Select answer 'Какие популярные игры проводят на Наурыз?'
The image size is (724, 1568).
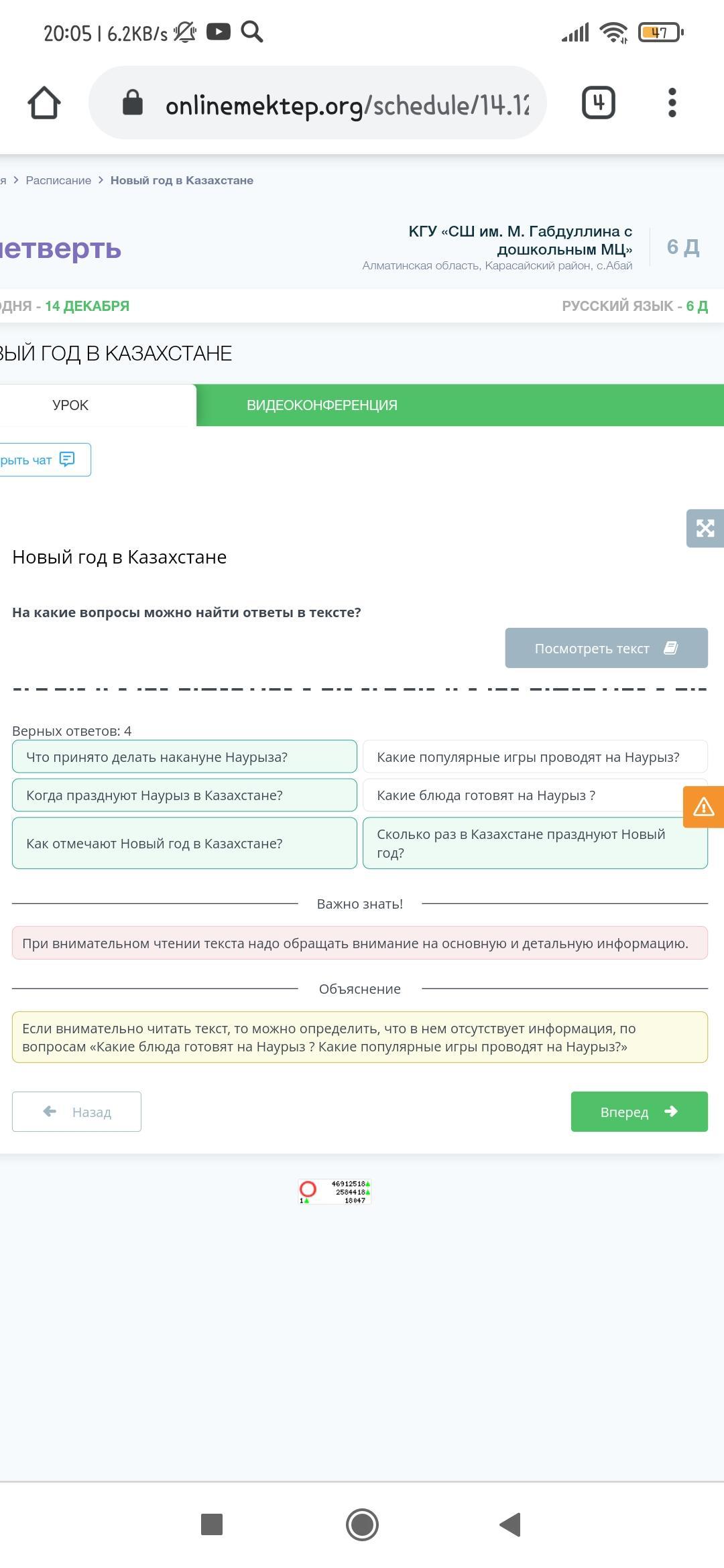534,757
